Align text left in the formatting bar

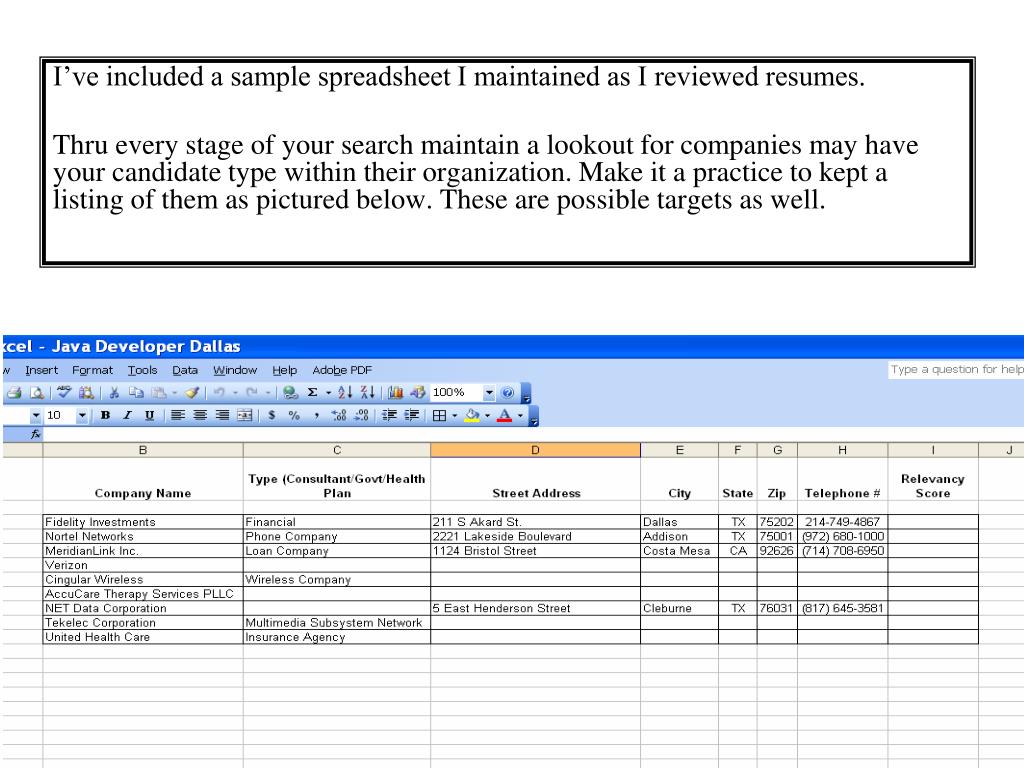(x=178, y=415)
